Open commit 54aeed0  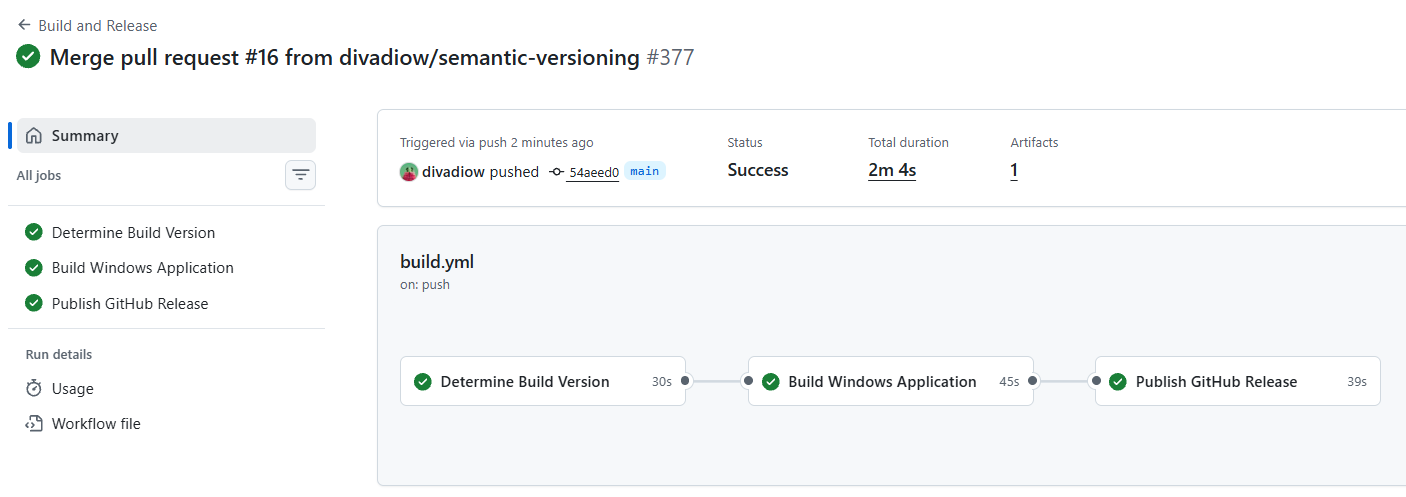click(594, 172)
